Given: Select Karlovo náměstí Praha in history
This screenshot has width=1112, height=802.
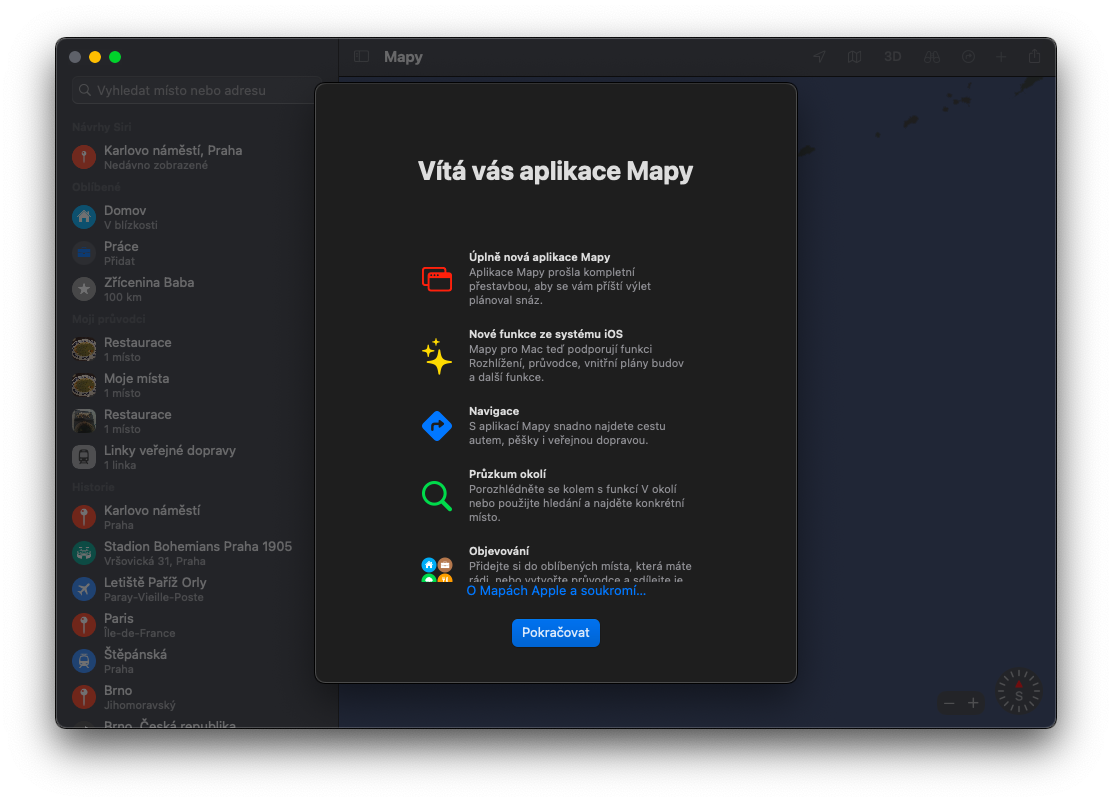Looking at the screenshot, I should pyautogui.click(x=196, y=517).
